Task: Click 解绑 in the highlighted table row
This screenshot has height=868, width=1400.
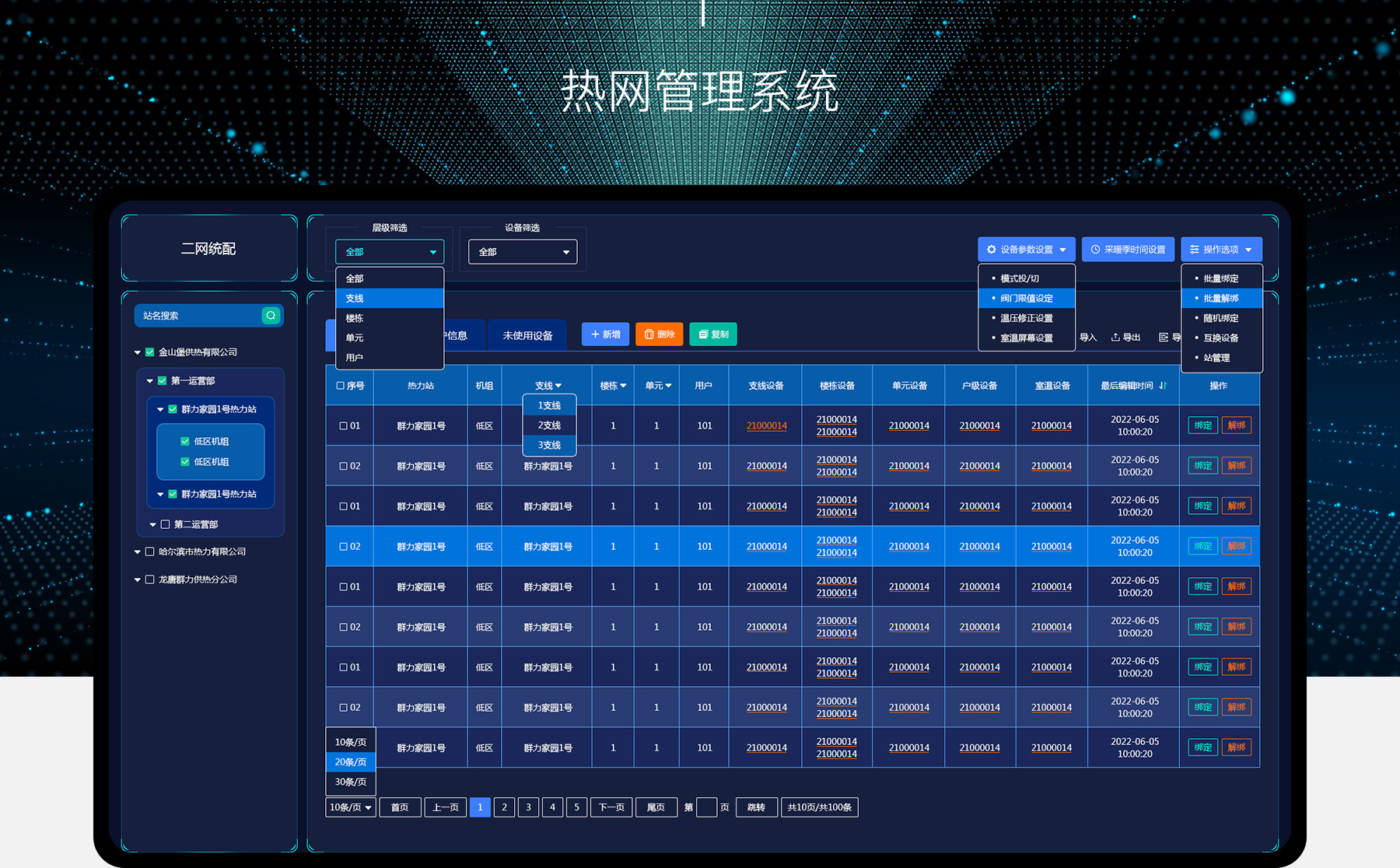Action: click(1236, 546)
